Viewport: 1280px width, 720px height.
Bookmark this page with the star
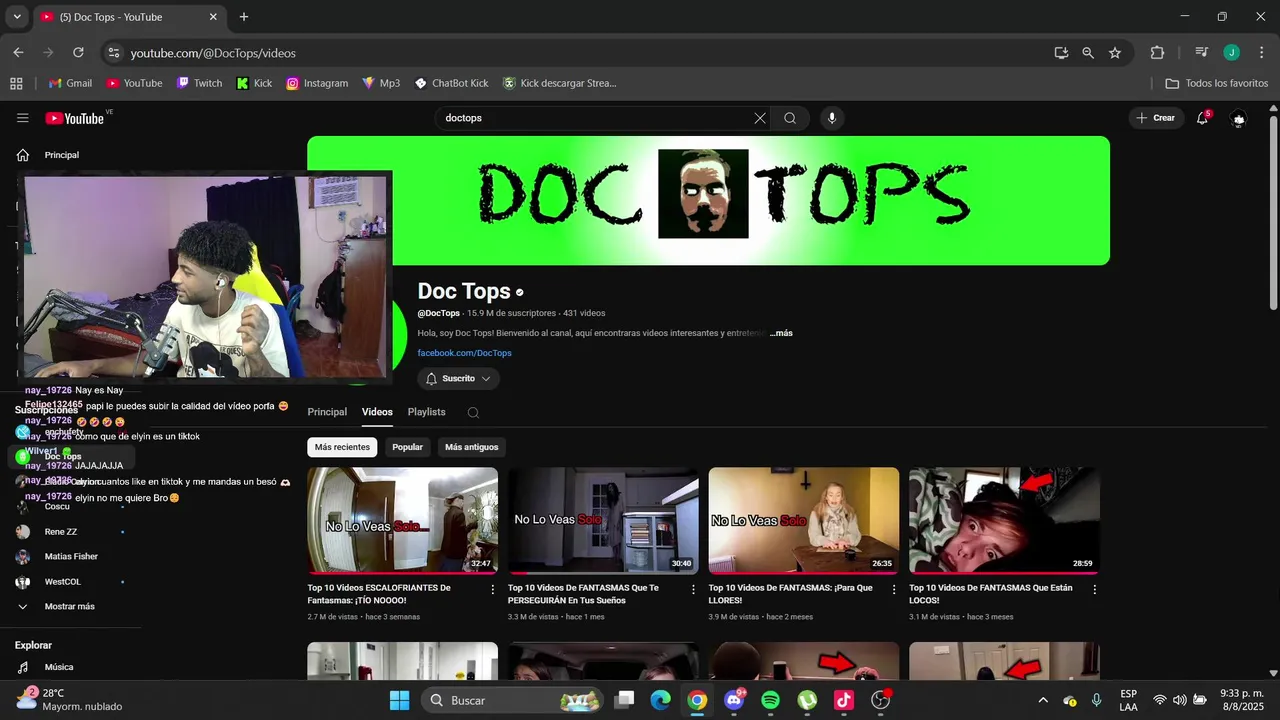1115,53
